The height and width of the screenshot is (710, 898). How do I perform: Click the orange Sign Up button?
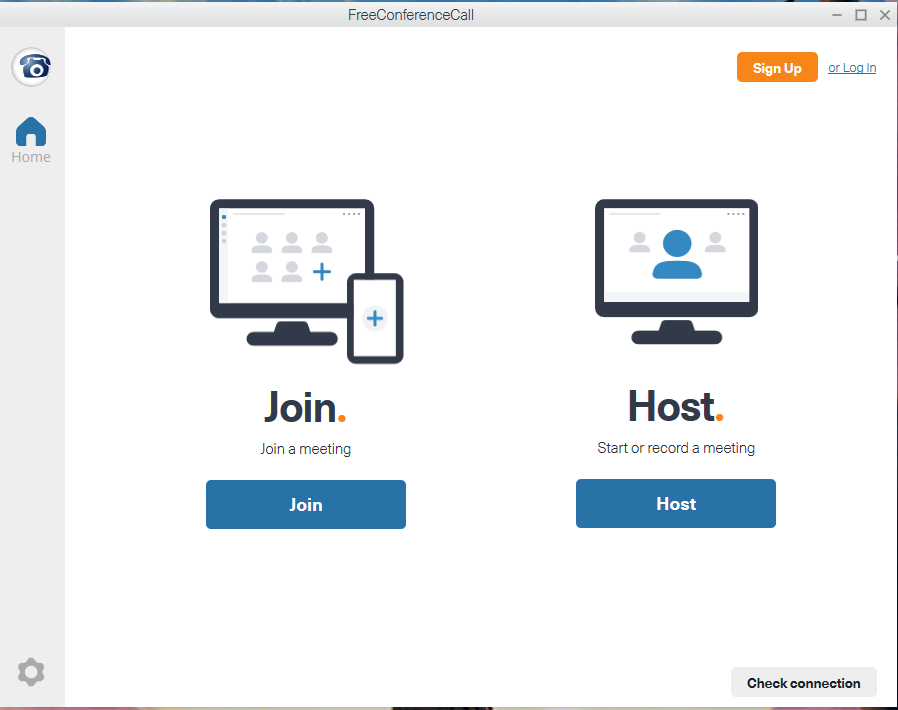pos(777,68)
